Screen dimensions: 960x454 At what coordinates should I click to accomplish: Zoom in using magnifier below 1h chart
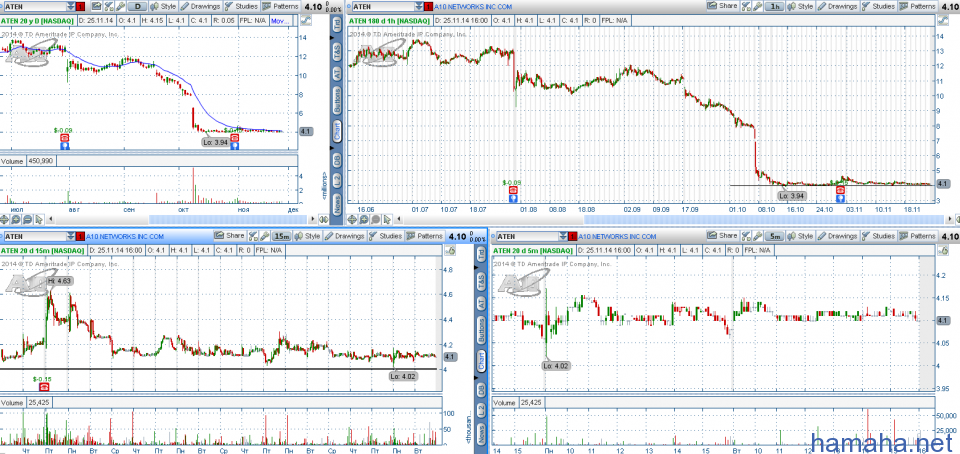(x=364, y=219)
